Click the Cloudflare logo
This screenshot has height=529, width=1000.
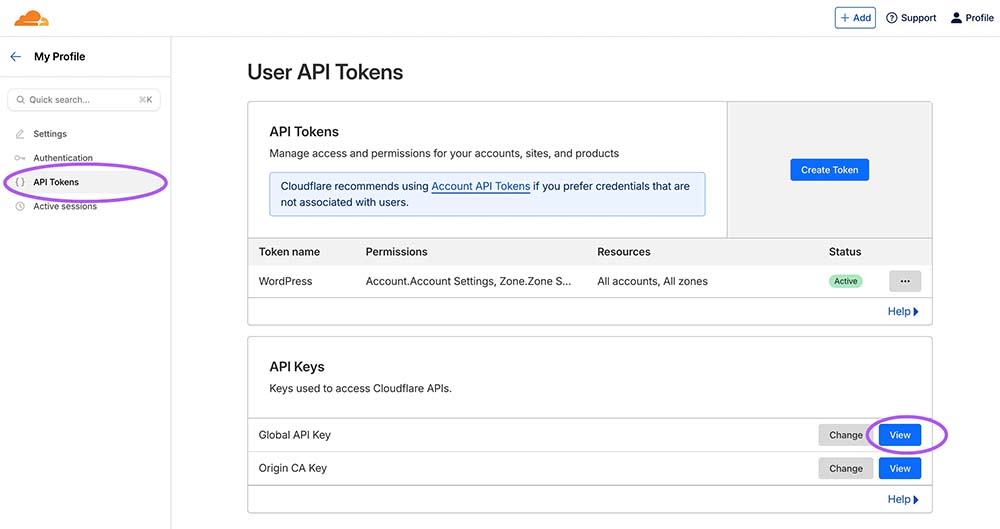point(31,18)
